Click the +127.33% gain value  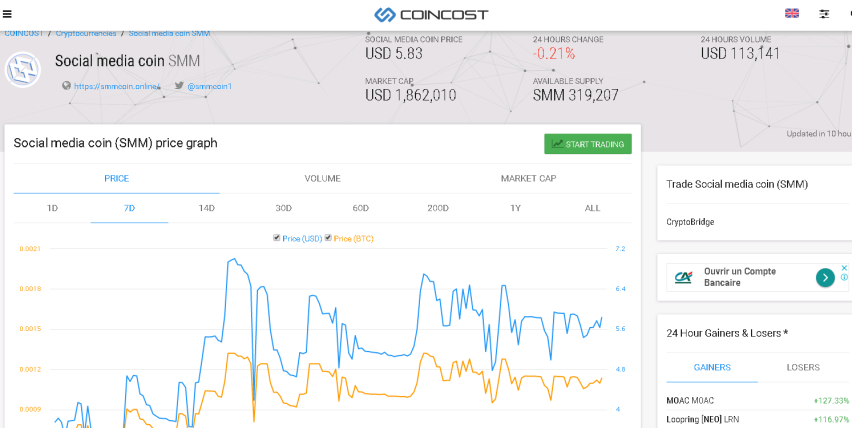pos(831,401)
